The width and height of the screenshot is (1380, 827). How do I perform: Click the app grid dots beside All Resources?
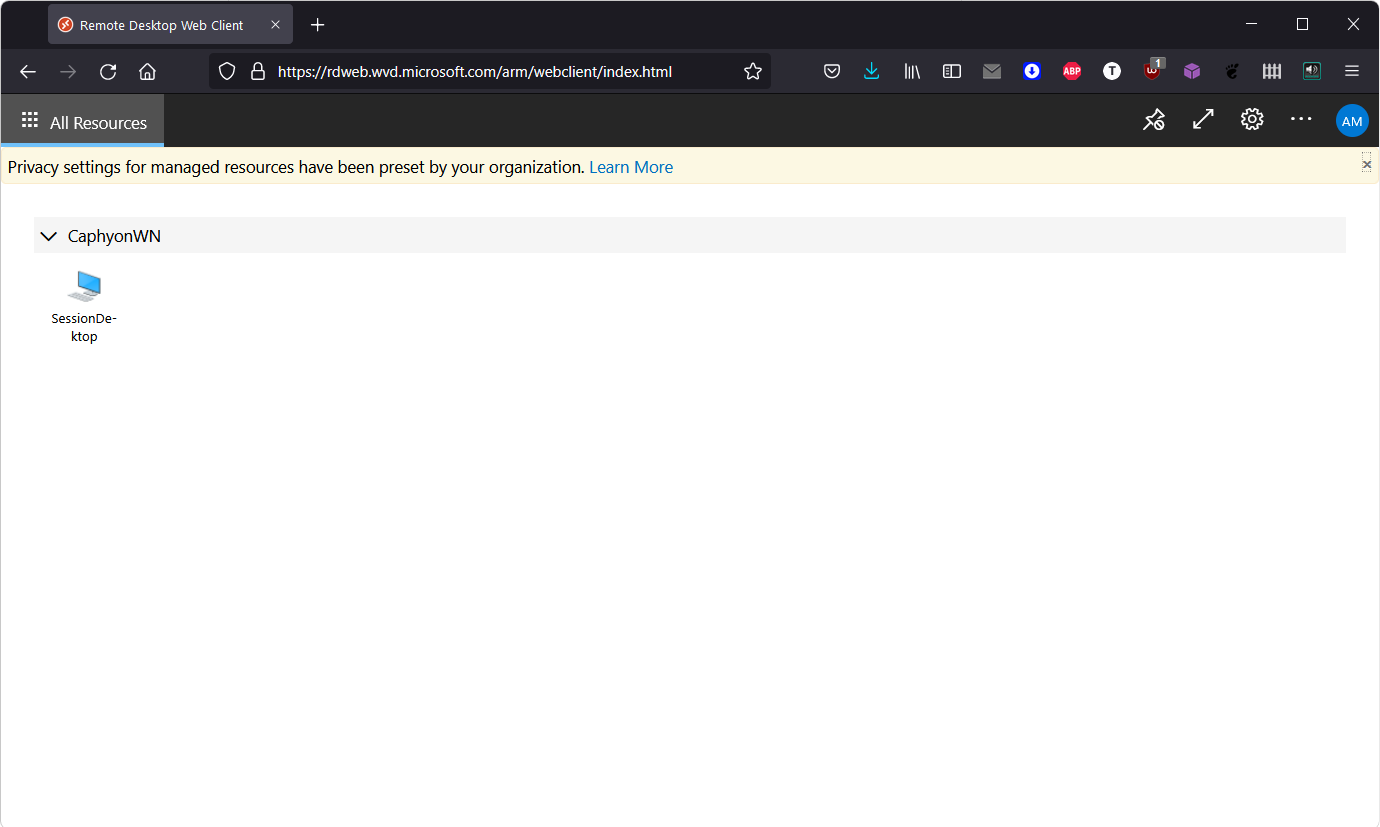30,120
